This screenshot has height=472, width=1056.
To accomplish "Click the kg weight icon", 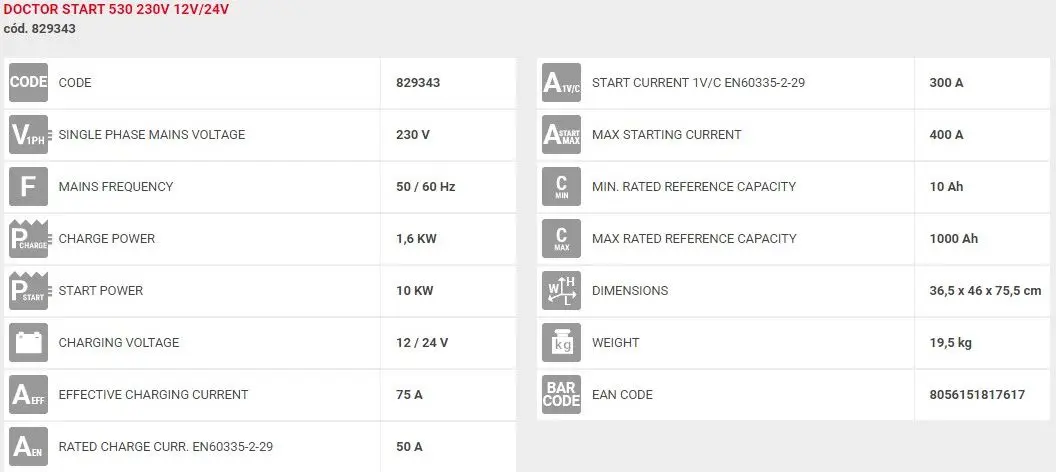I will (x=562, y=343).
